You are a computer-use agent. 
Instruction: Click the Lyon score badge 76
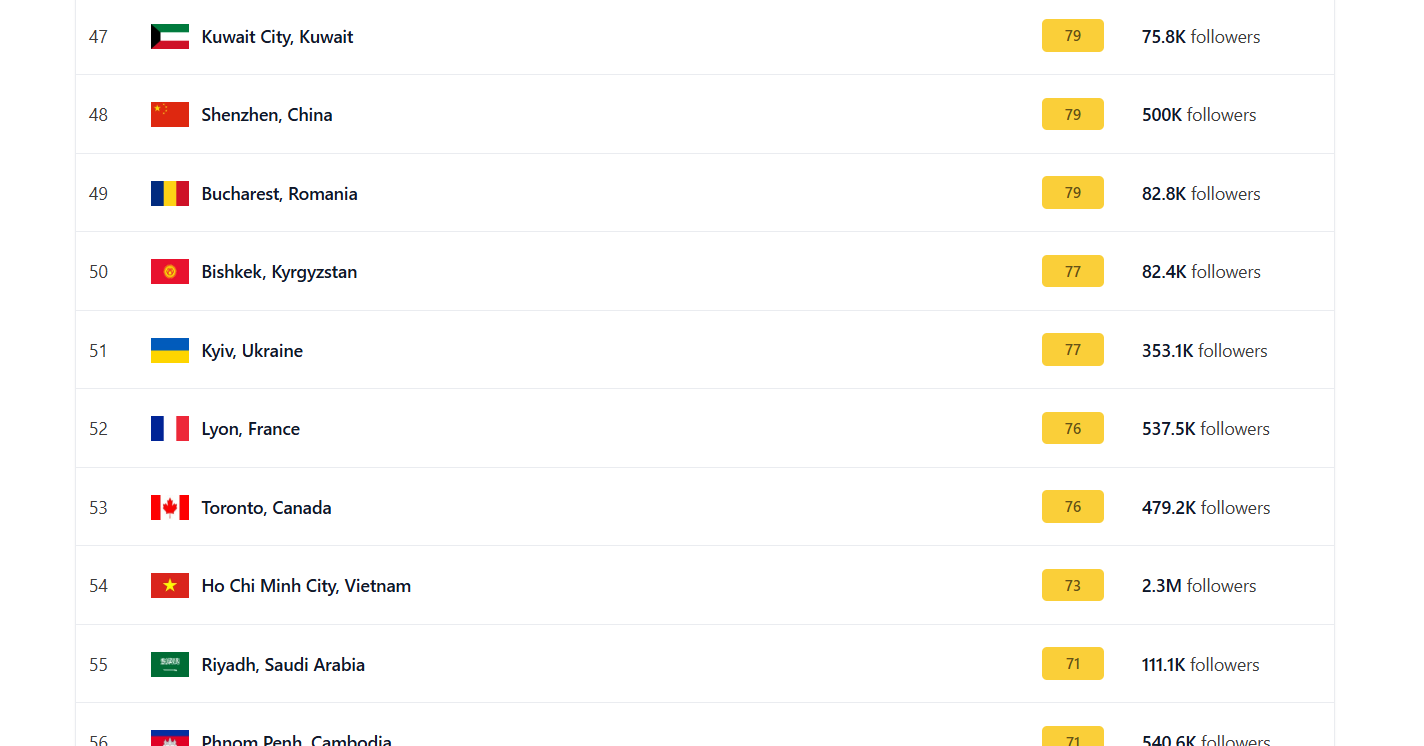point(1072,429)
